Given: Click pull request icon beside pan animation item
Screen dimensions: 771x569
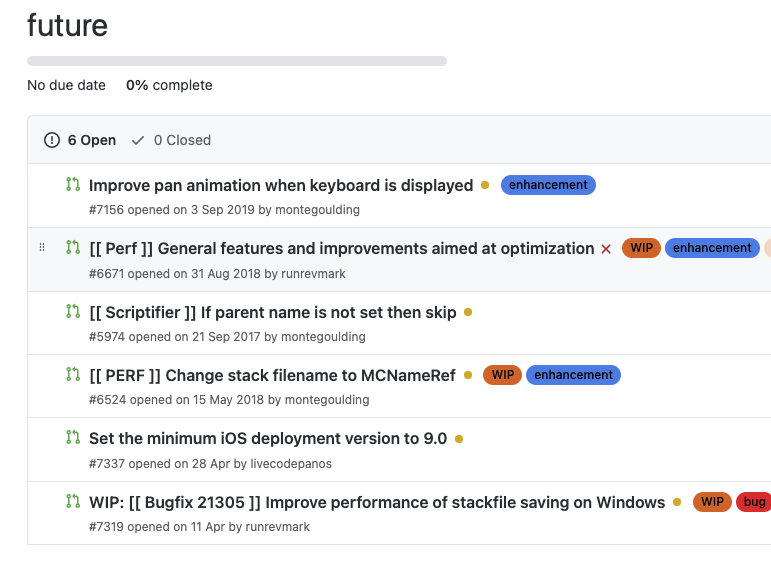Looking at the screenshot, I should pos(72,184).
